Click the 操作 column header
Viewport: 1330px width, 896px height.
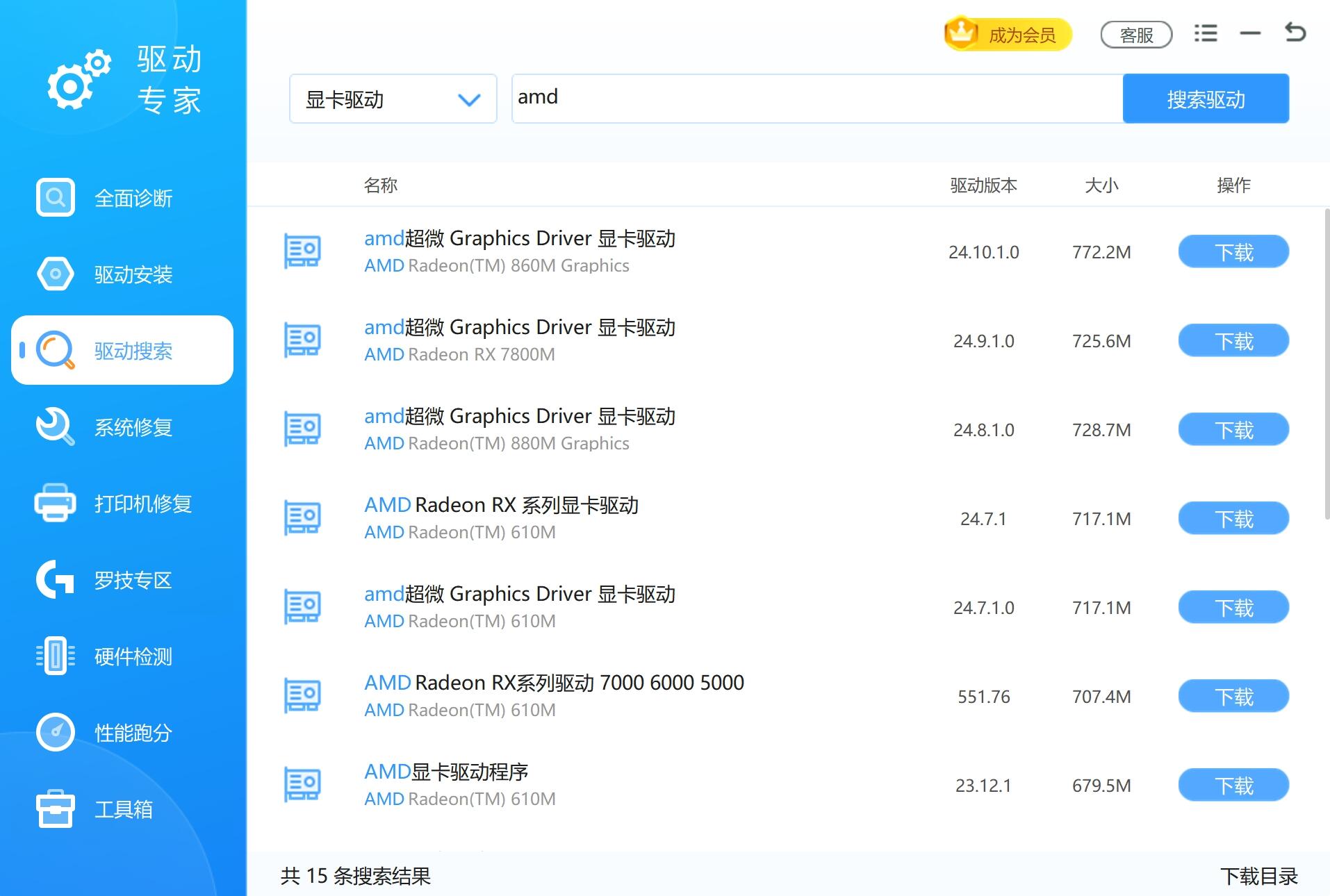1233,185
